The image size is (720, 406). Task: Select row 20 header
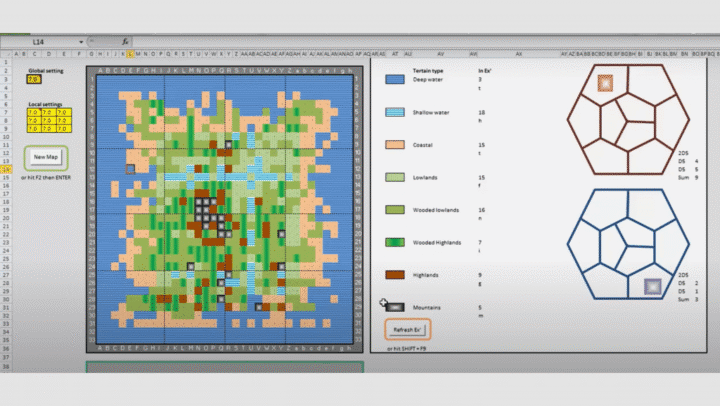tap(6, 218)
